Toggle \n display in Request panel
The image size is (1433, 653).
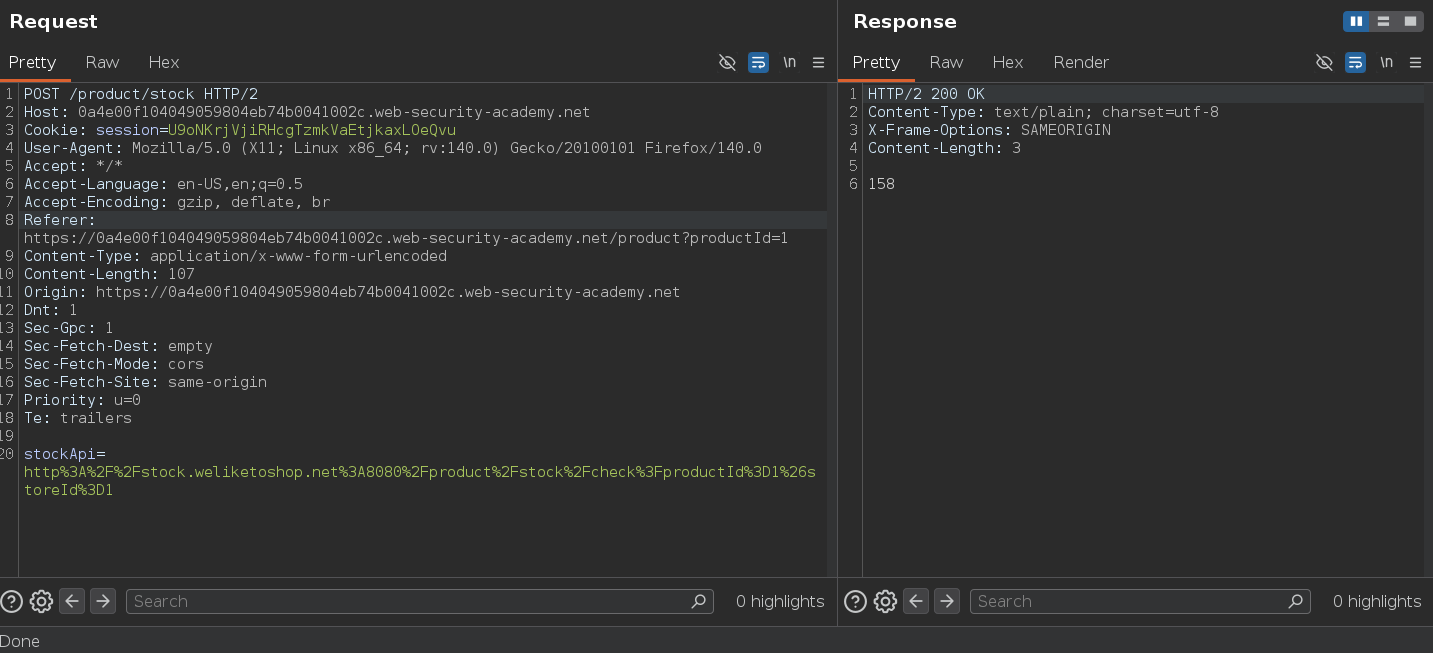click(x=789, y=62)
